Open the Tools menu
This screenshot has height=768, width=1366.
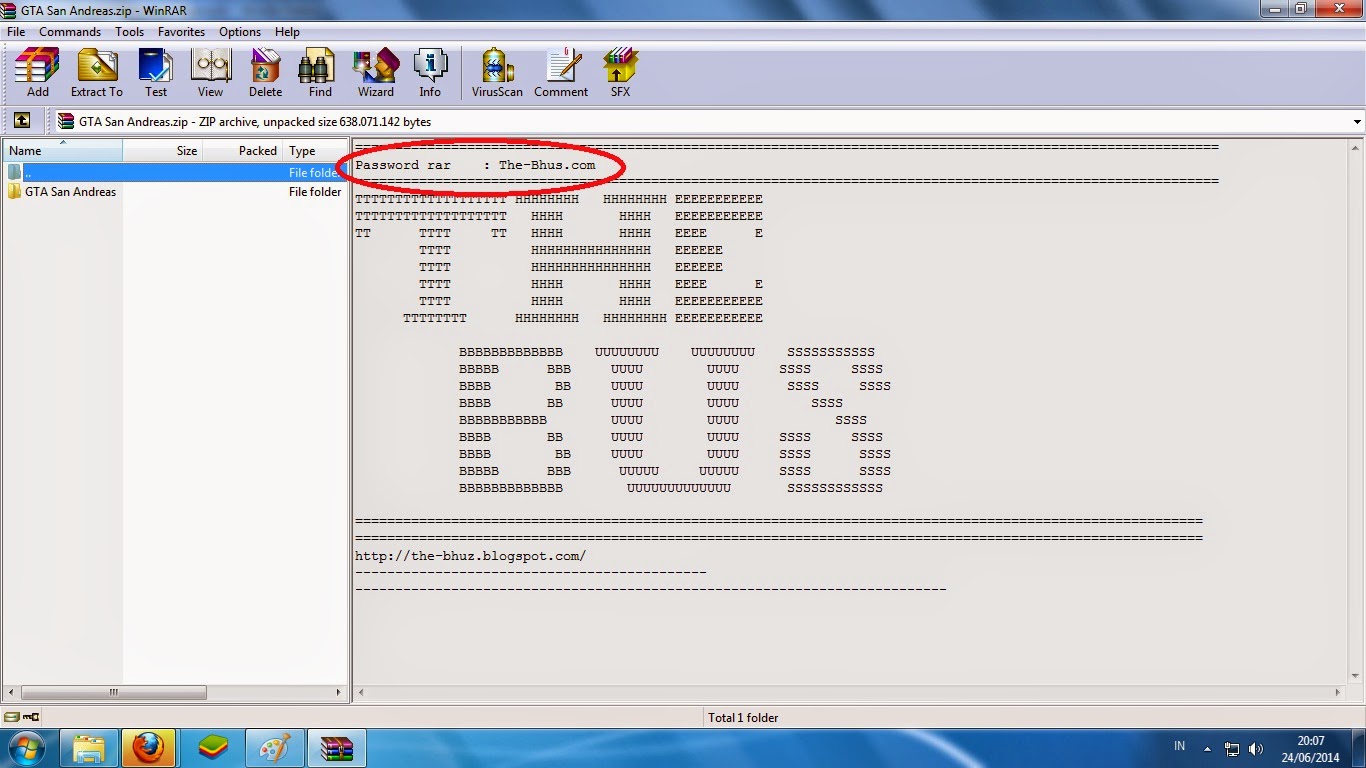129,32
